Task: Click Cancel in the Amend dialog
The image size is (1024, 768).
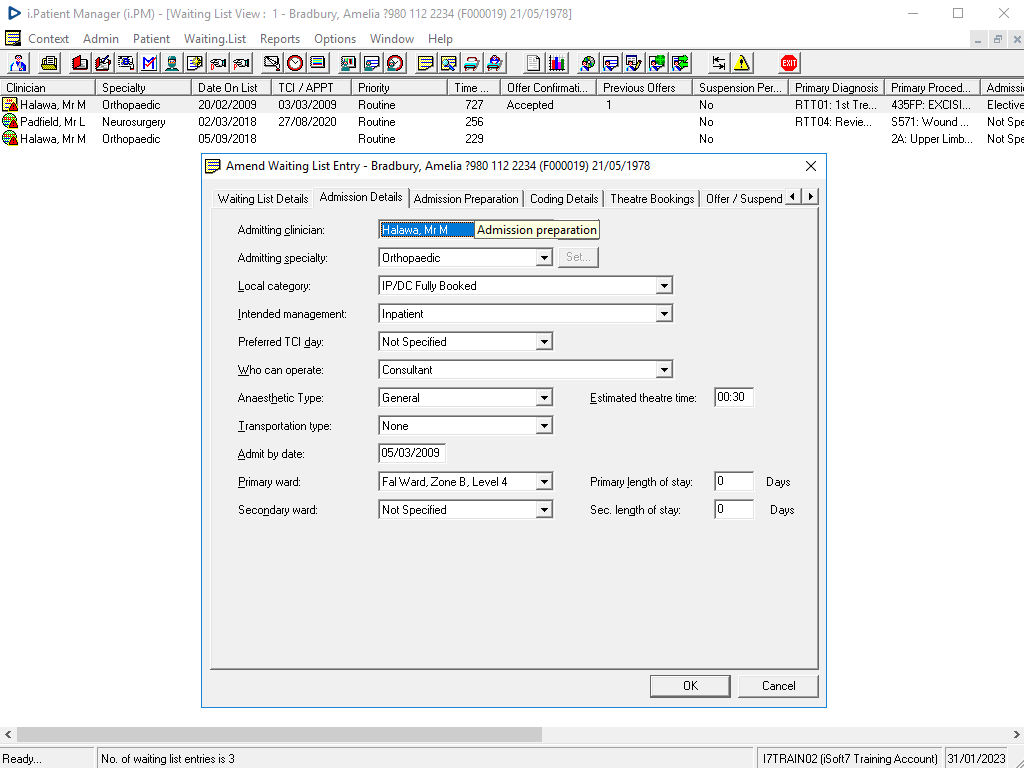Action: coord(778,686)
